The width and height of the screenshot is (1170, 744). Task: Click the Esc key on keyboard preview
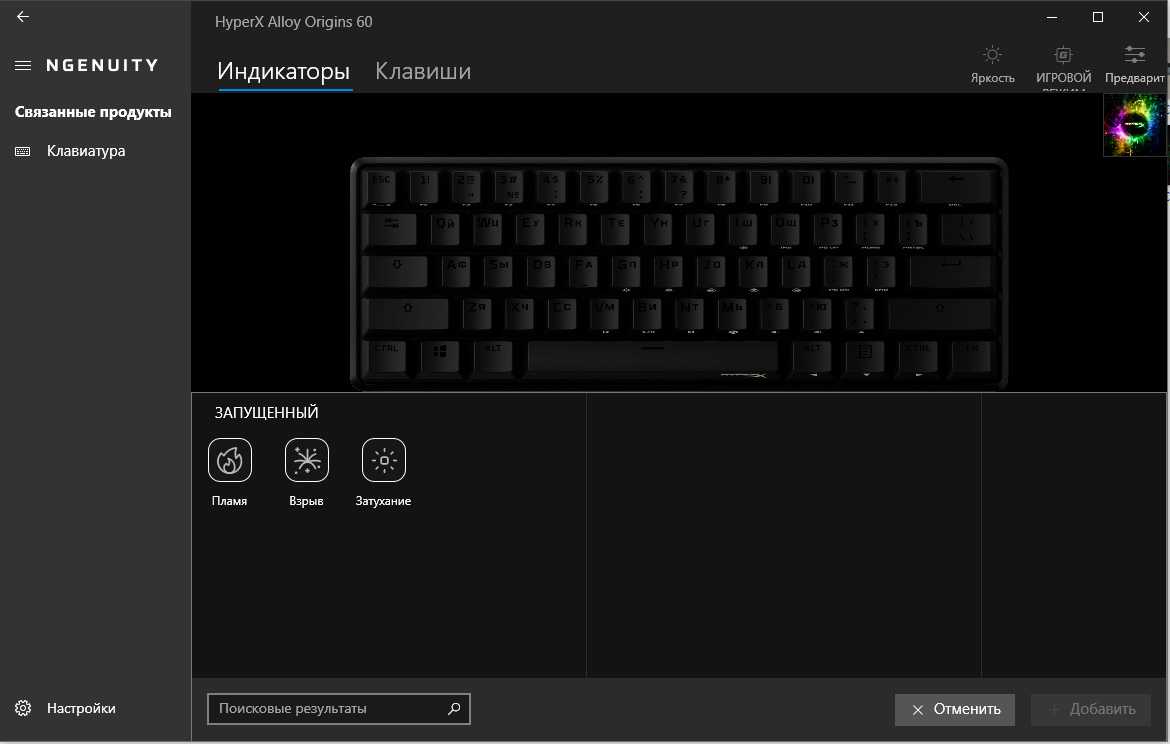click(382, 187)
